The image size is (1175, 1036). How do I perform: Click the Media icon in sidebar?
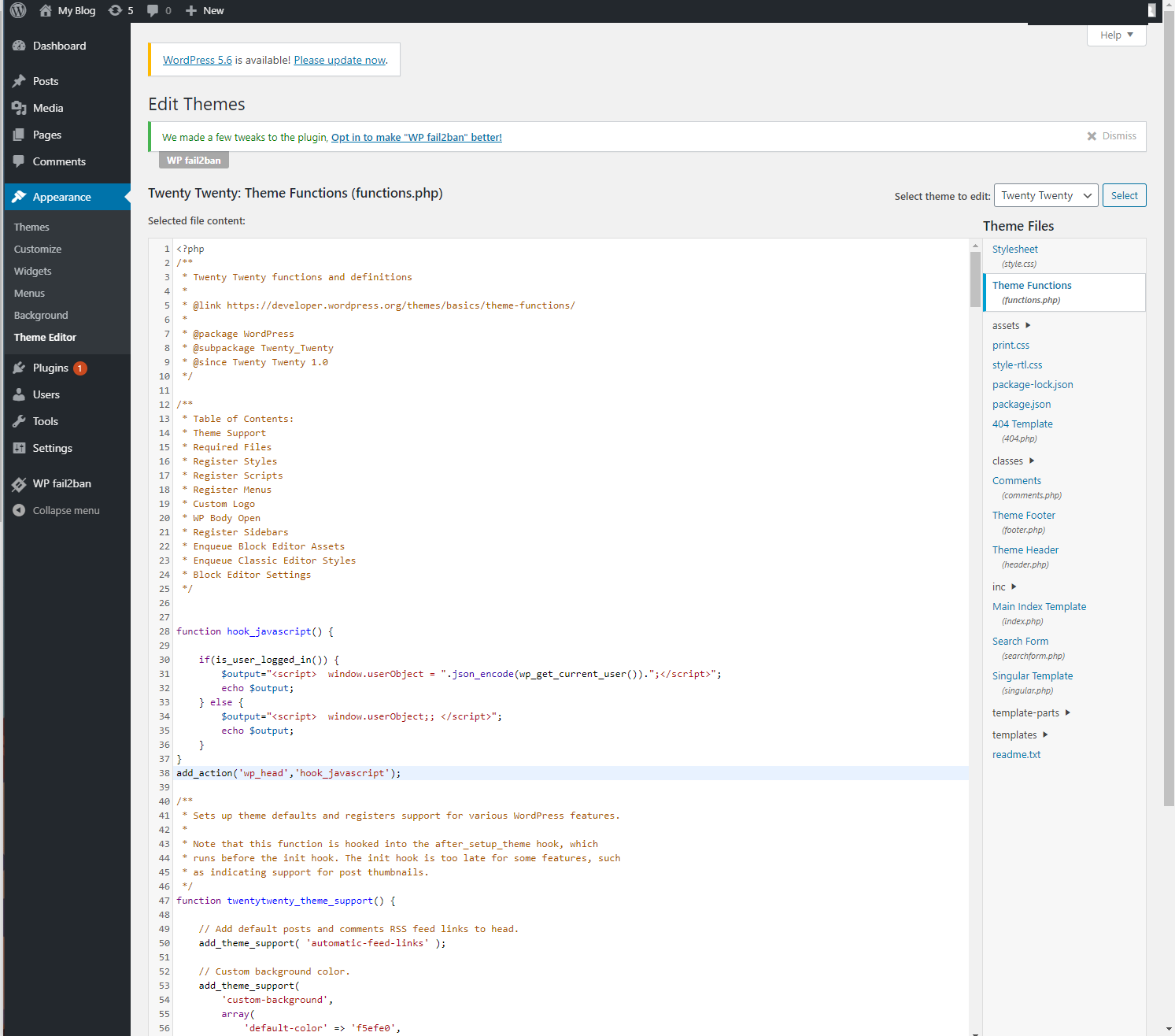[x=19, y=108]
